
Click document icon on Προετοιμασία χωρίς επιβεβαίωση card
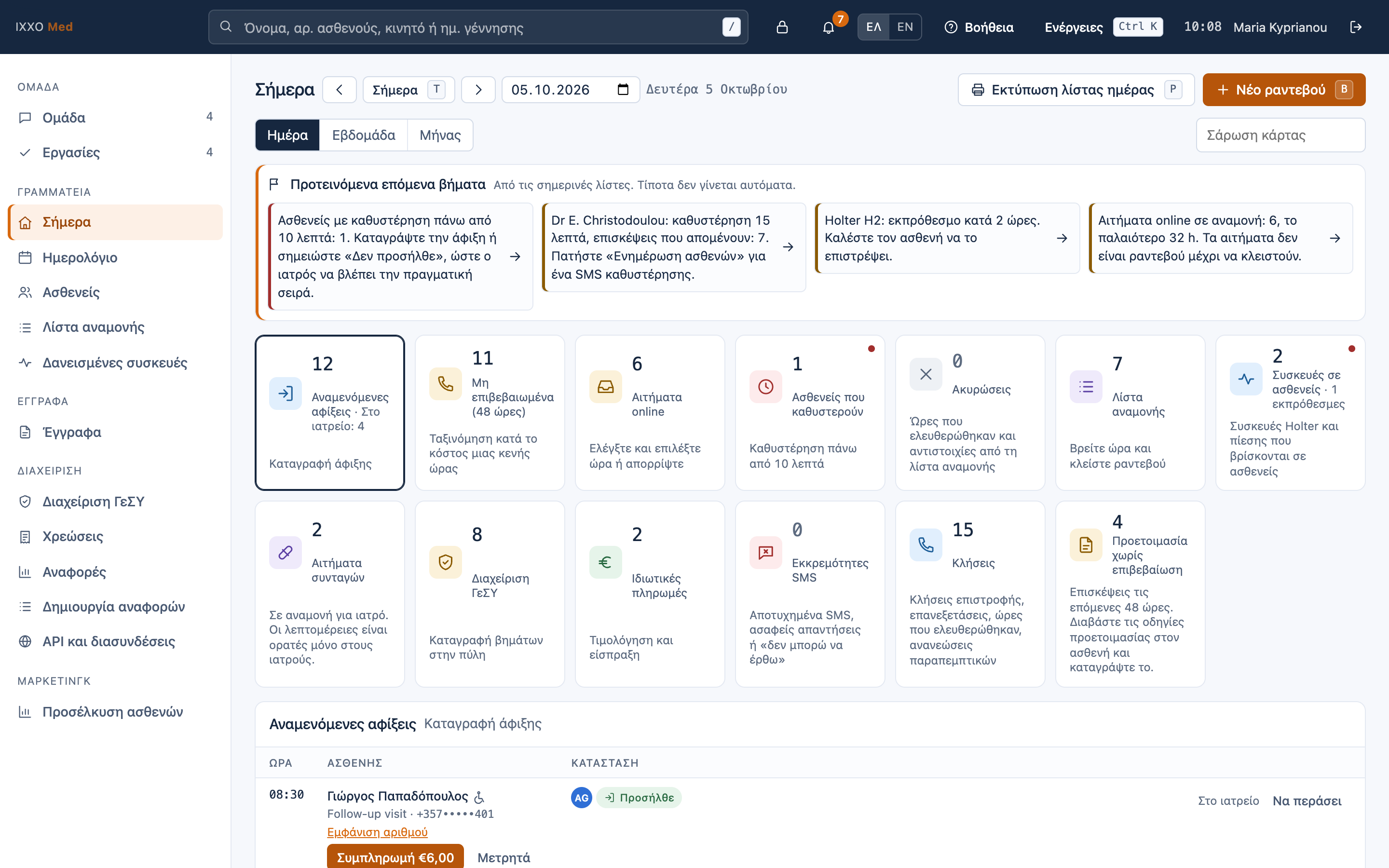[1086, 545]
